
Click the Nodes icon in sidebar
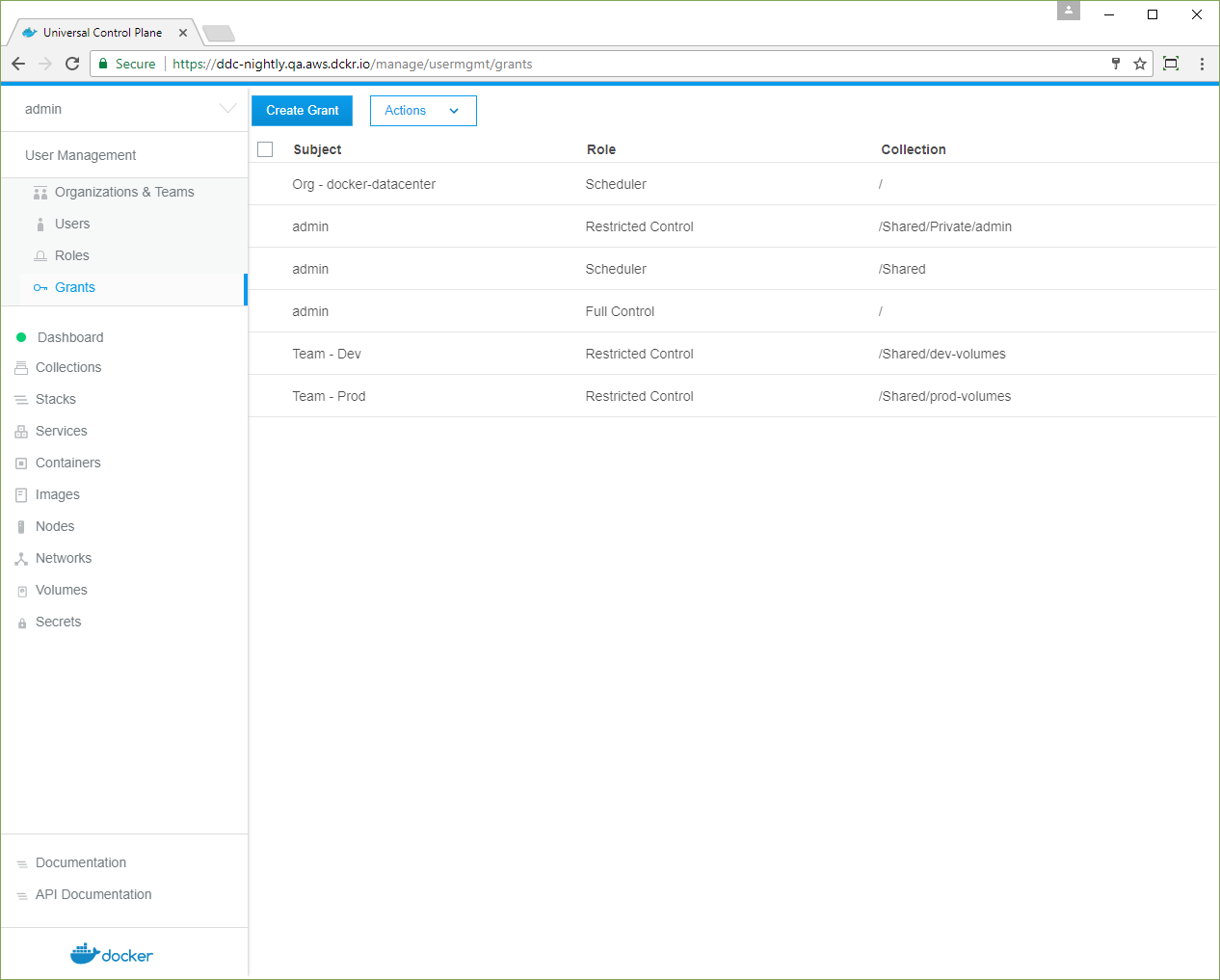click(21, 527)
